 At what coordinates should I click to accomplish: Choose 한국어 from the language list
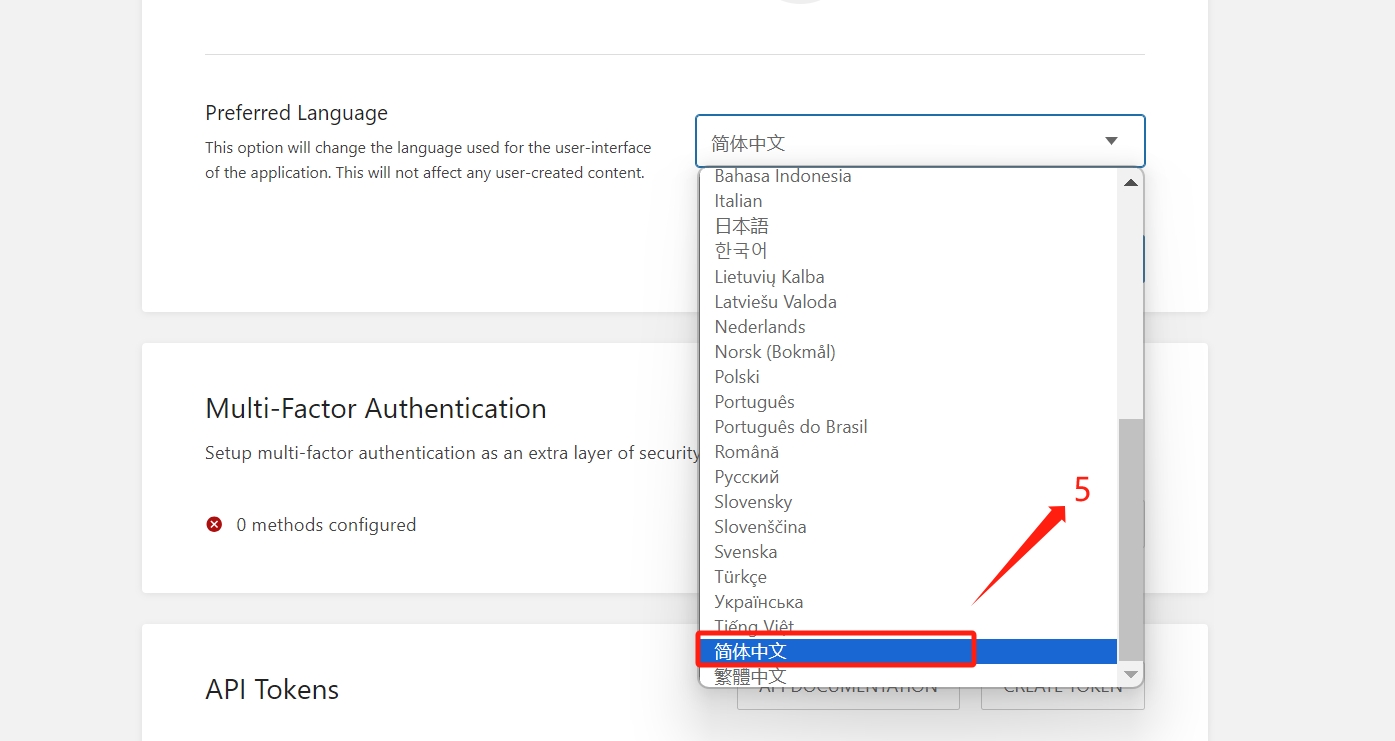point(908,251)
